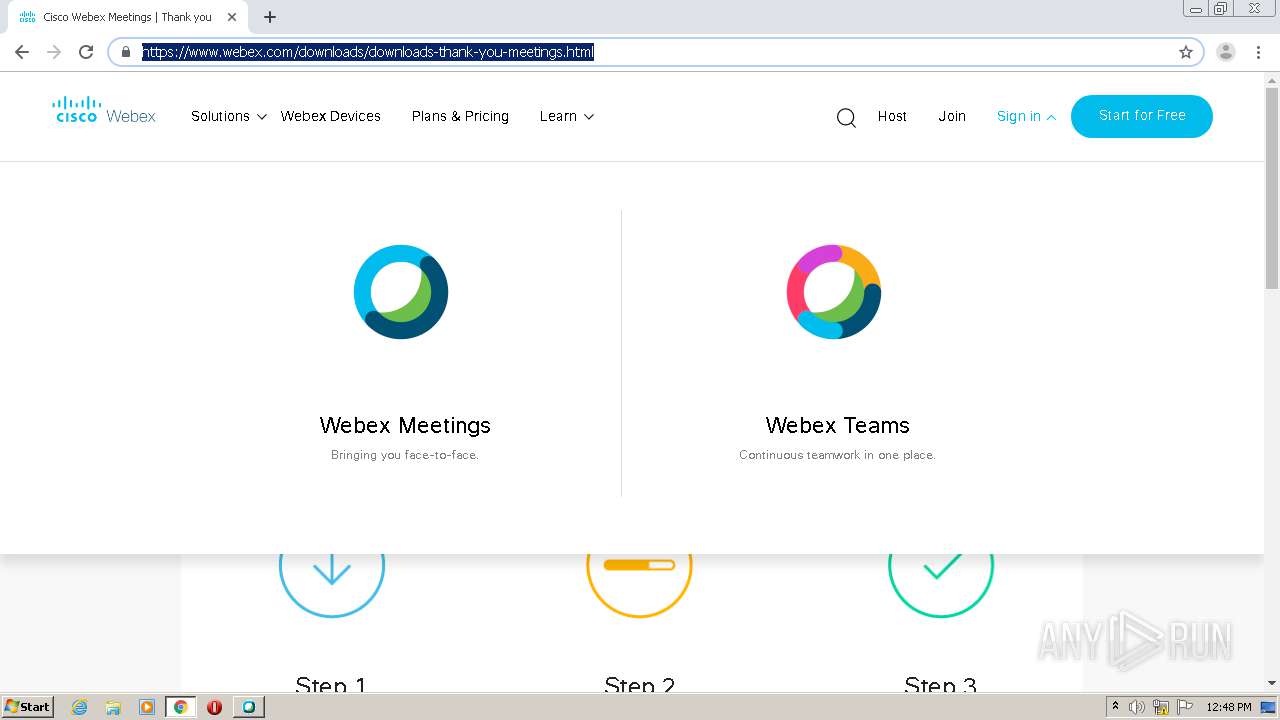The image size is (1280, 720).
Task: Click the browser forward arrow
Action: (54, 52)
